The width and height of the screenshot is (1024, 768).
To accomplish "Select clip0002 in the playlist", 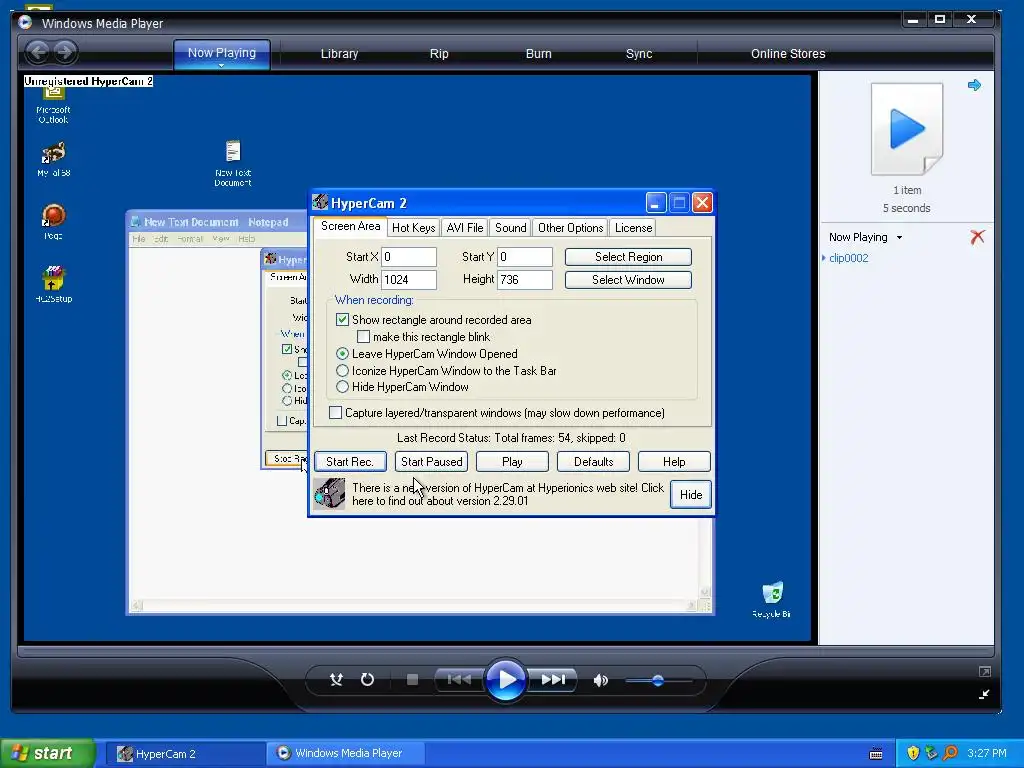I will pos(848,258).
